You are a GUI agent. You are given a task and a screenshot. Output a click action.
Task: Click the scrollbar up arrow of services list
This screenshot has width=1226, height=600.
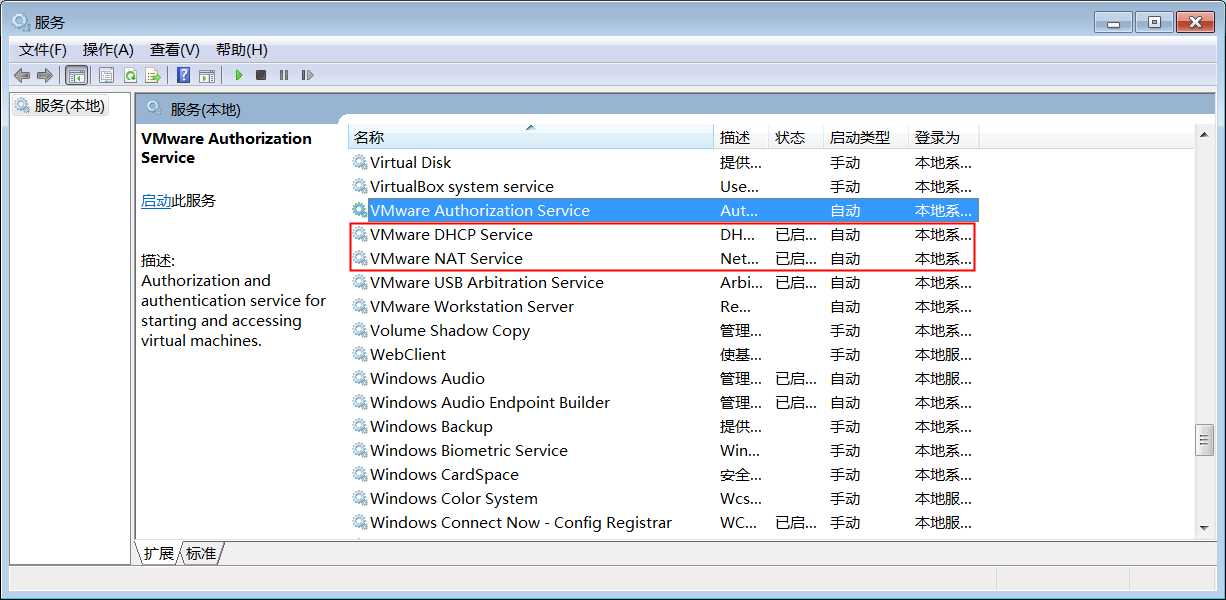(1204, 133)
